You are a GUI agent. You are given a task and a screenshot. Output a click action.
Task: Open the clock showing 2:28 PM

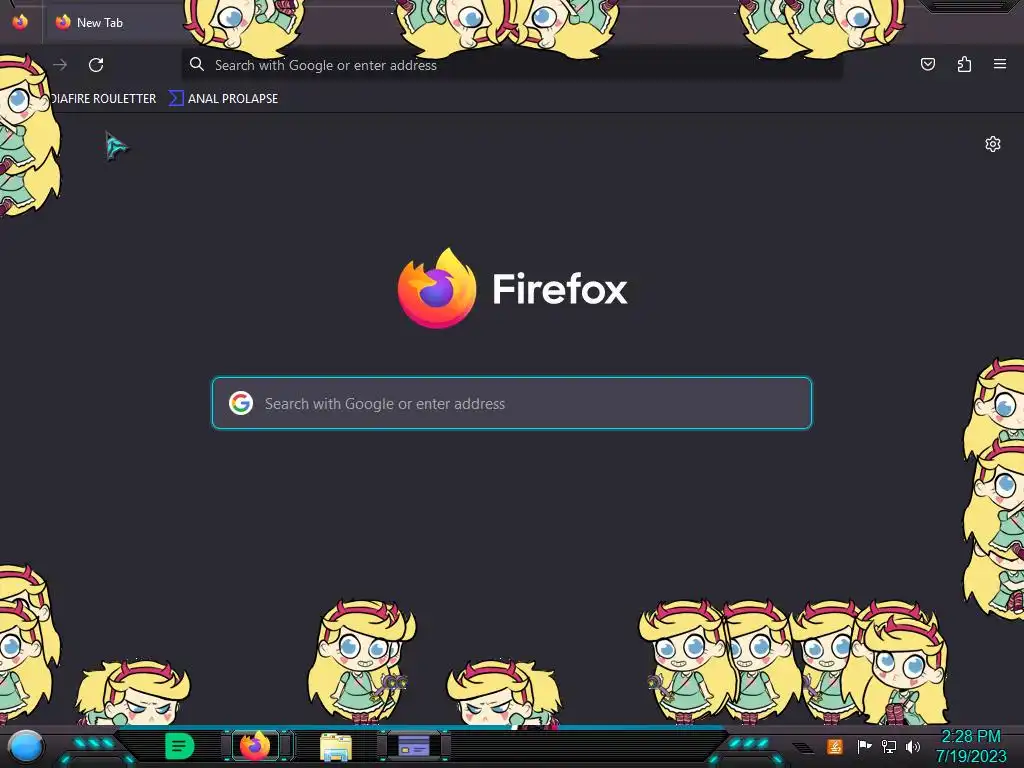click(x=970, y=746)
